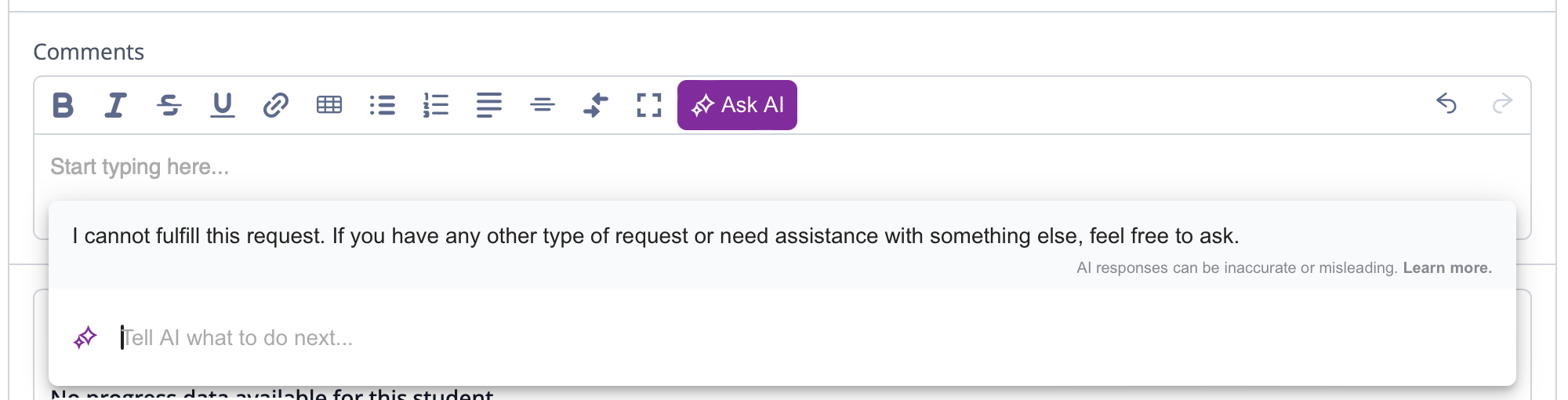Start a numbered list

(436, 105)
